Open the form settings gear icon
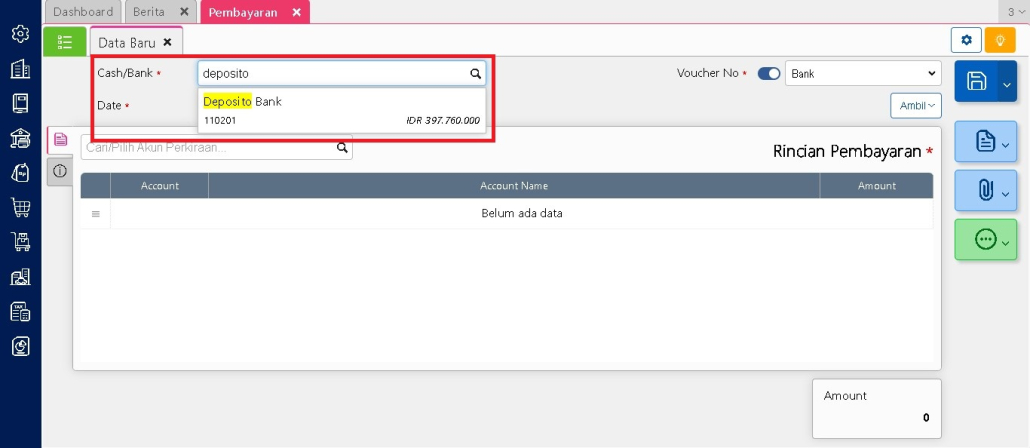This screenshot has width=1030, height=448. 966,40
